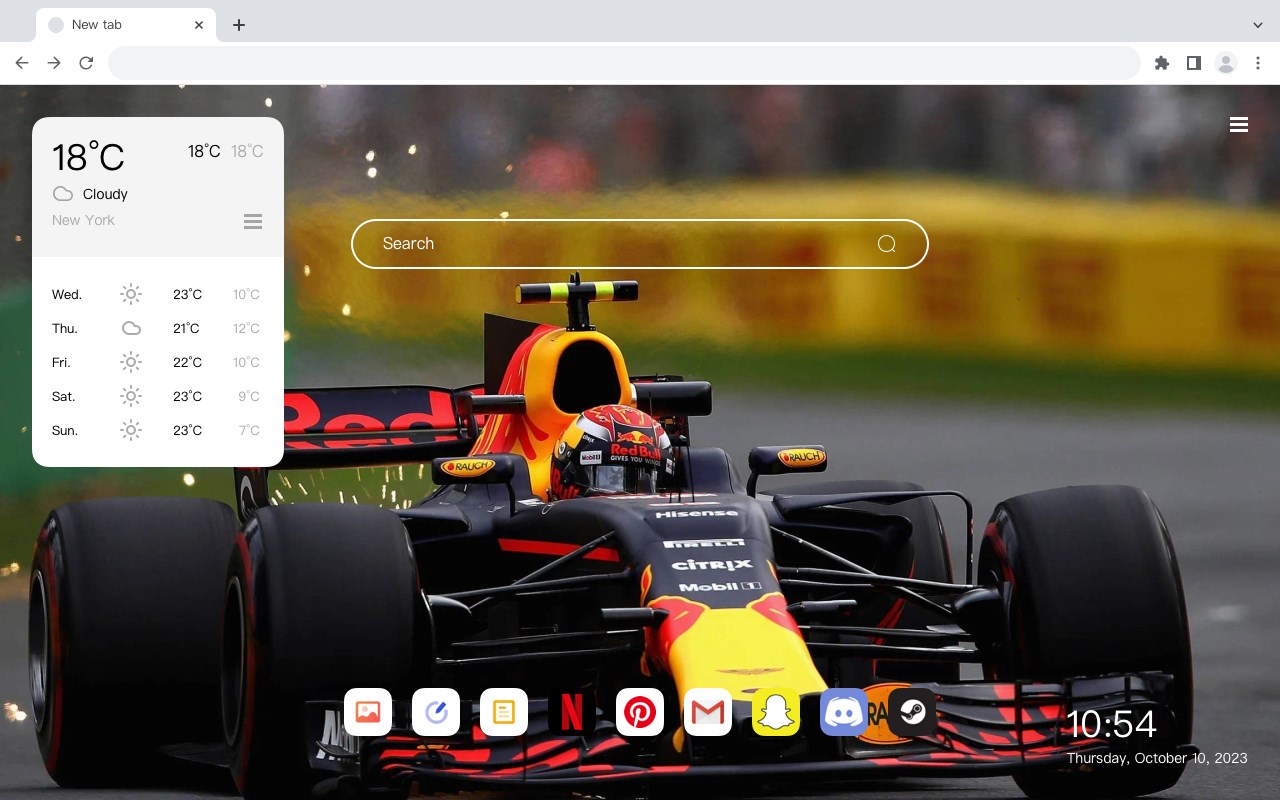
Task: Select the New tab tab
Action: 126,25
